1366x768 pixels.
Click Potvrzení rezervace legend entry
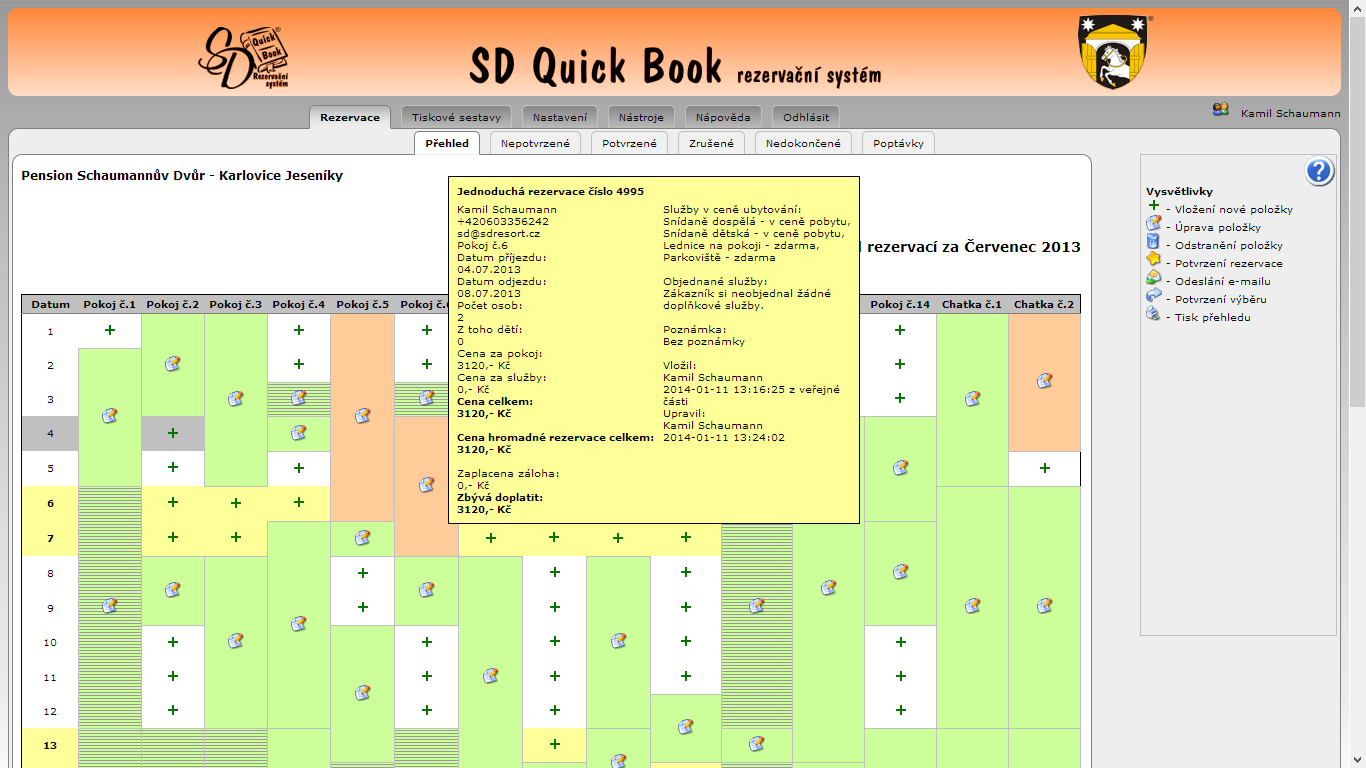tap(1228, 264)
